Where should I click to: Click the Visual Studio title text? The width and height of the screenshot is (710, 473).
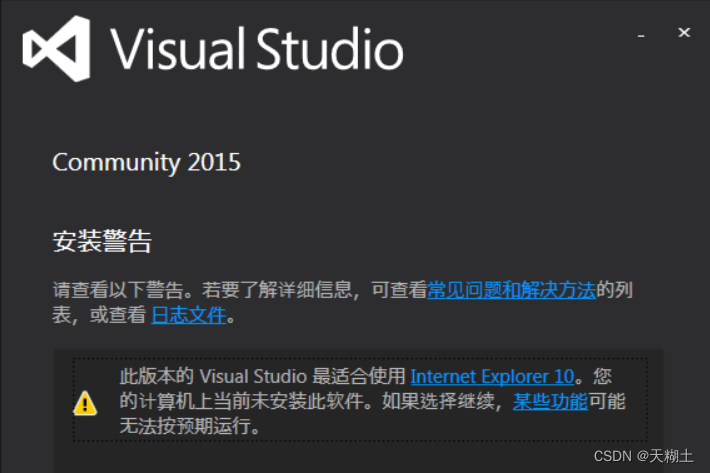[257, 49]
